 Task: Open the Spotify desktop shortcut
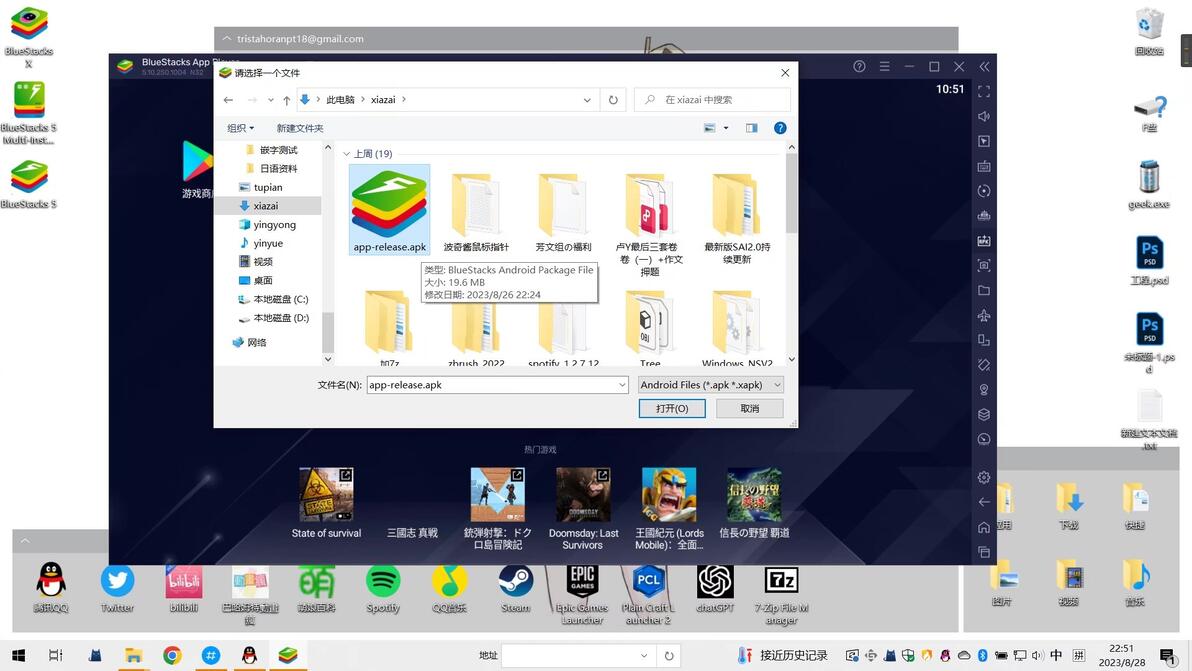[x=383, y=589]
